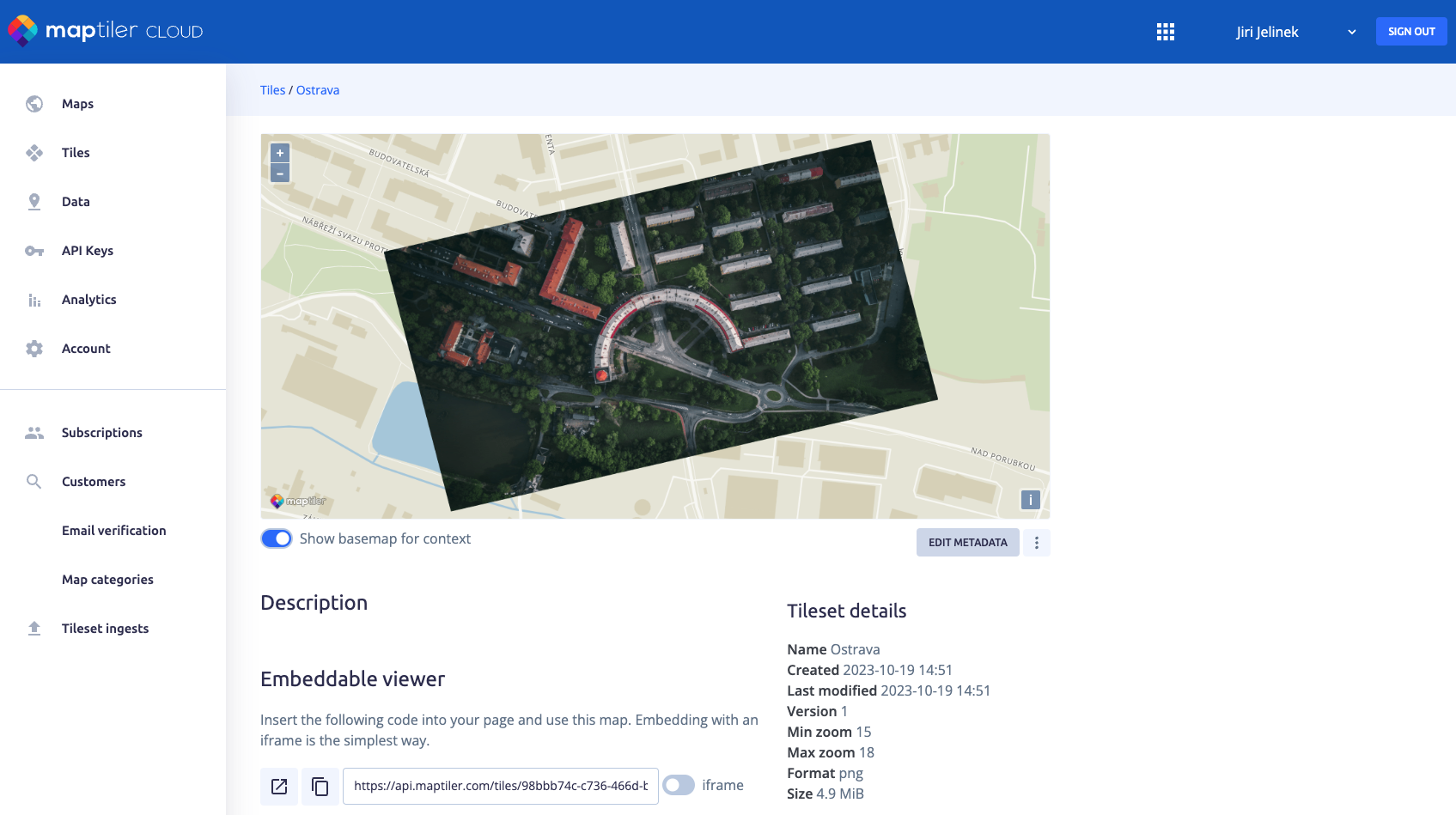Open API Keys page

(x=88, y=251)
